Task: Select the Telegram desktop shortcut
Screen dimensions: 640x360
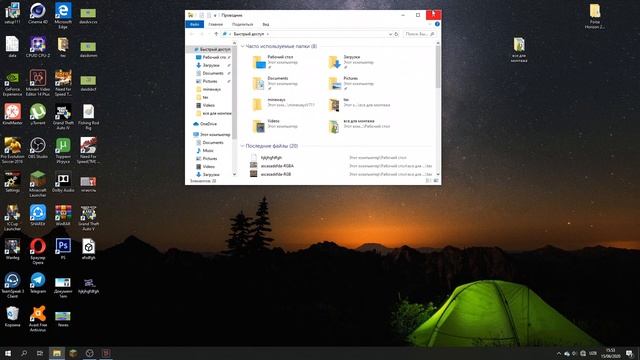Action: 38,283
